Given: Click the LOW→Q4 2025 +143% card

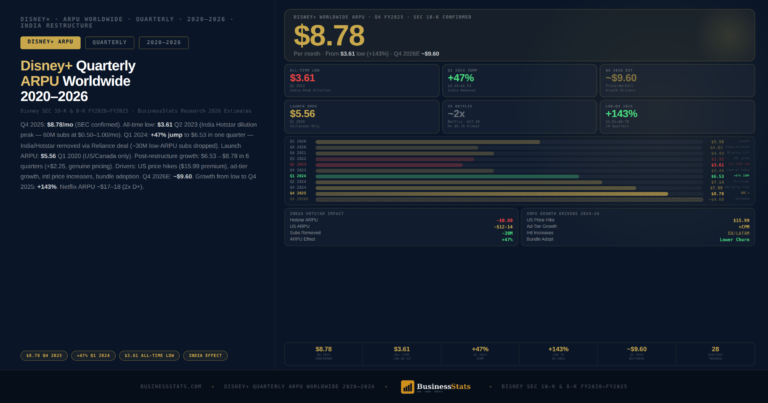Looking at the screenshot, I should click(x=677, y=117).
